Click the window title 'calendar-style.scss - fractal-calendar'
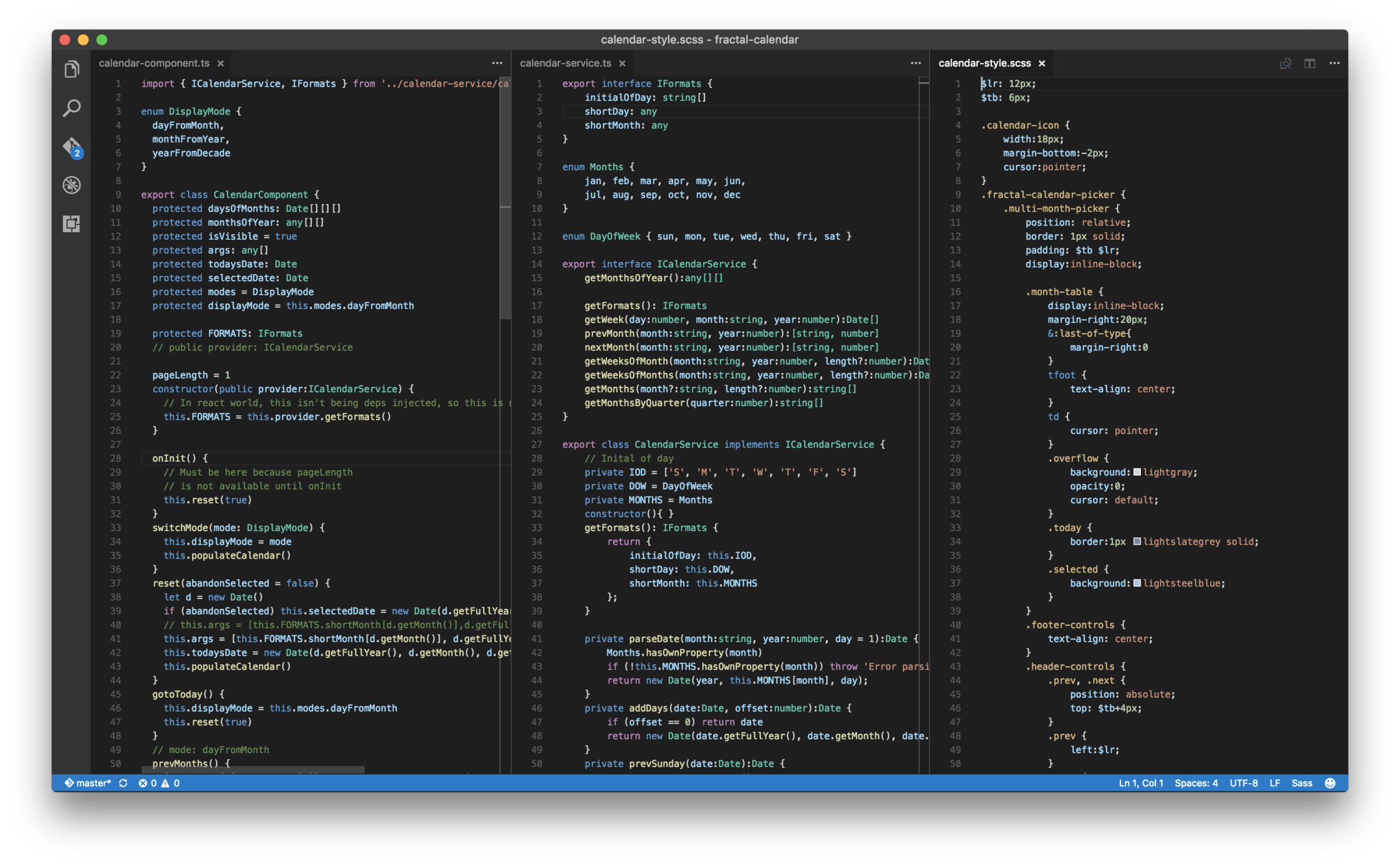Viewport: 1400px width, 866px height. tap(699, 40)
